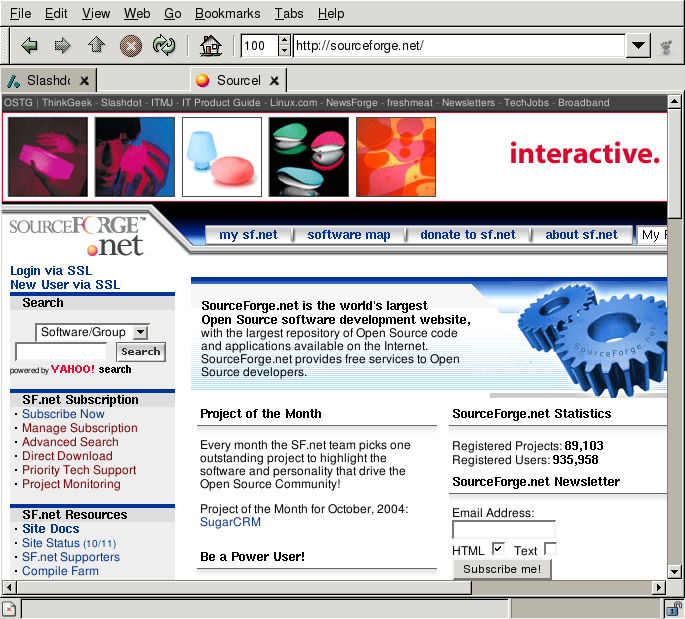Click the security lock icon in status bar
This screenshot has height=619, width=685.
(675, 608)
